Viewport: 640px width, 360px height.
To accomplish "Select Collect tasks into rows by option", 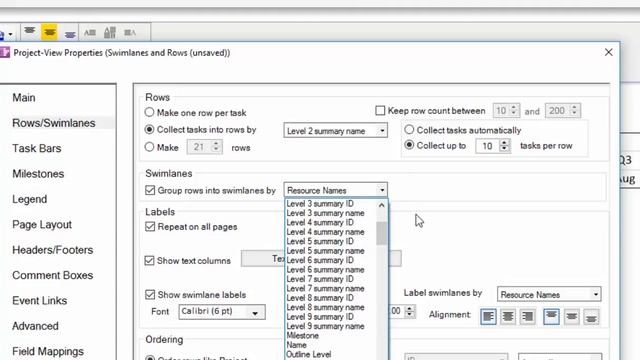I will tap(149, 129).
